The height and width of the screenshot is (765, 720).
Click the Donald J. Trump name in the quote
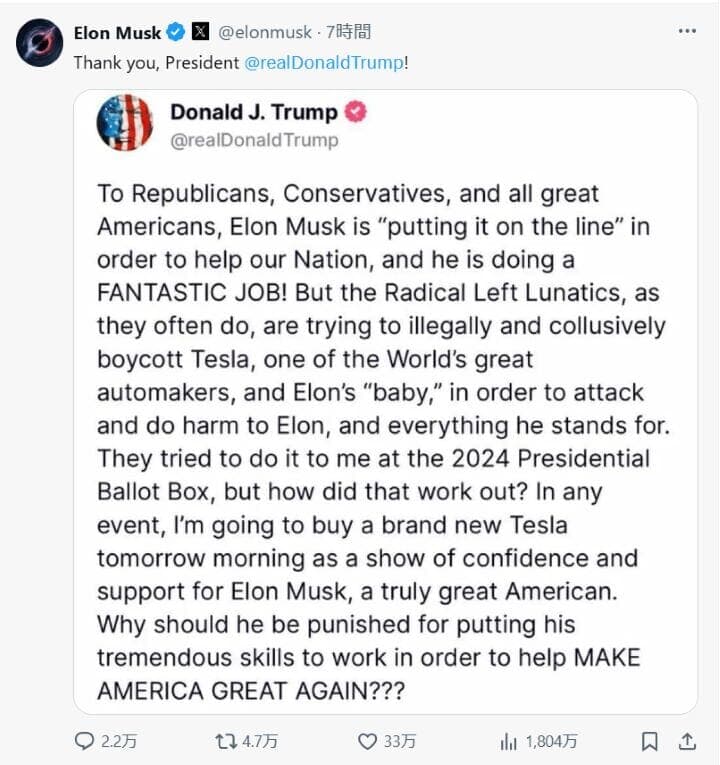tap(253, 112)
